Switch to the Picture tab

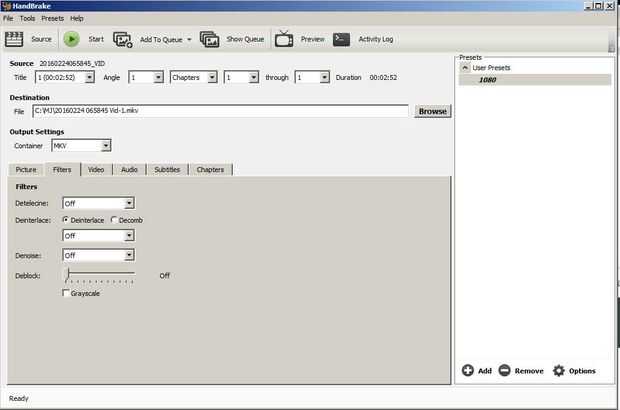[26, 170]
